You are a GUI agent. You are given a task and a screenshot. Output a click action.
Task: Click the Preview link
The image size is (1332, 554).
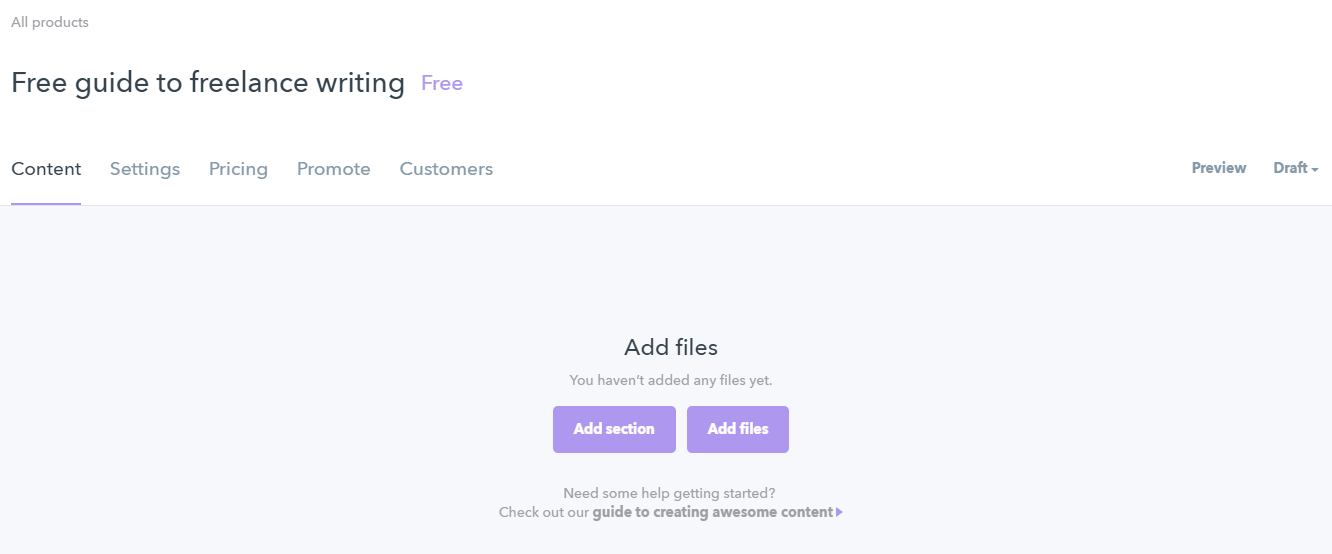pyautogui.click(x=1219, y=168)
